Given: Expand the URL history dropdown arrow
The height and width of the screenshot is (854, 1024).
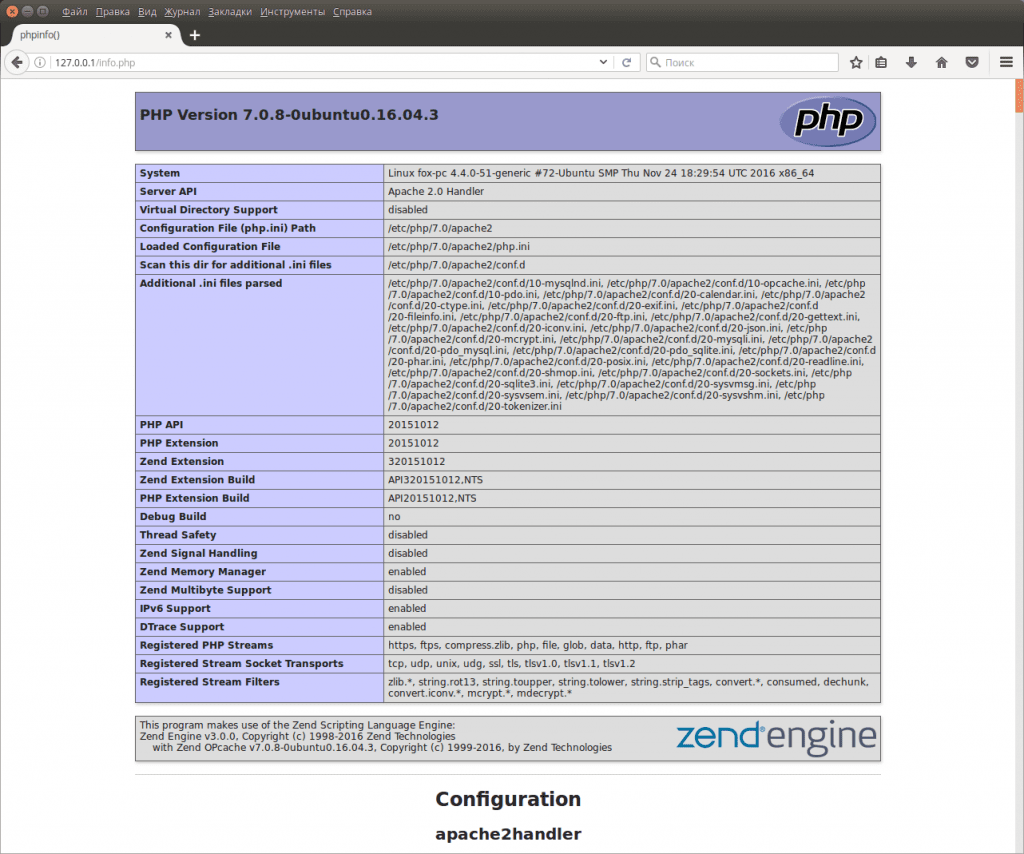Looking at the screenshot, I should (603, 62).
